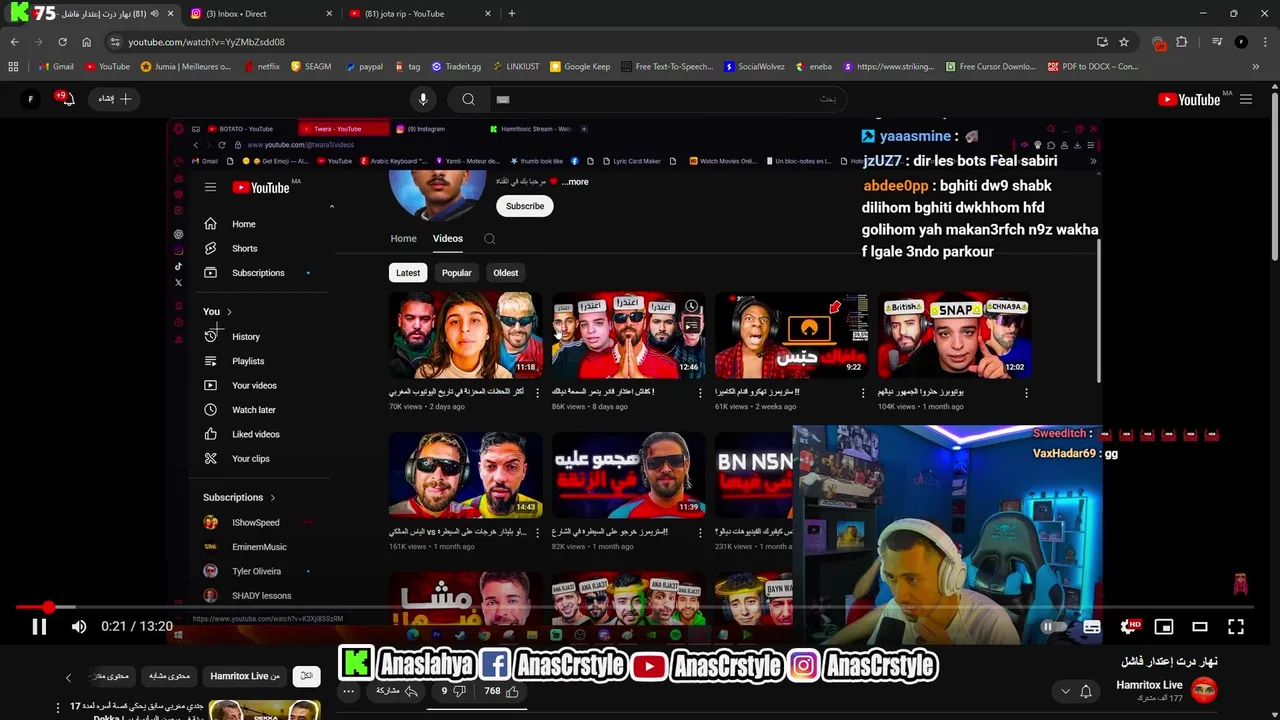Open the notification bell dropdown beside Hamritox Live
Image resolution: width=1280 pixels, height=720 pixels.
(x=1077, y=691)
